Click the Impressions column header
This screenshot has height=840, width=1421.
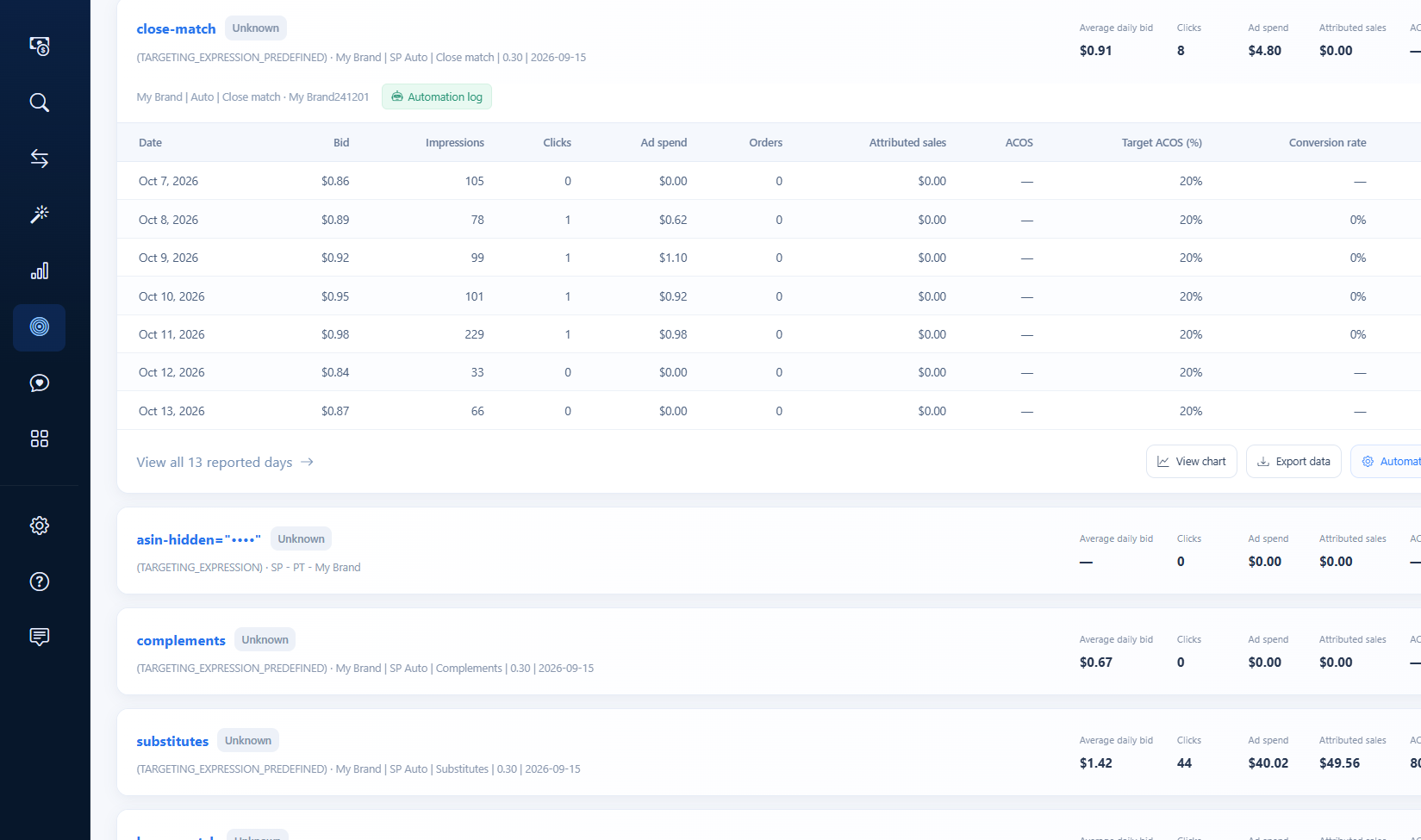click(454, 142)
